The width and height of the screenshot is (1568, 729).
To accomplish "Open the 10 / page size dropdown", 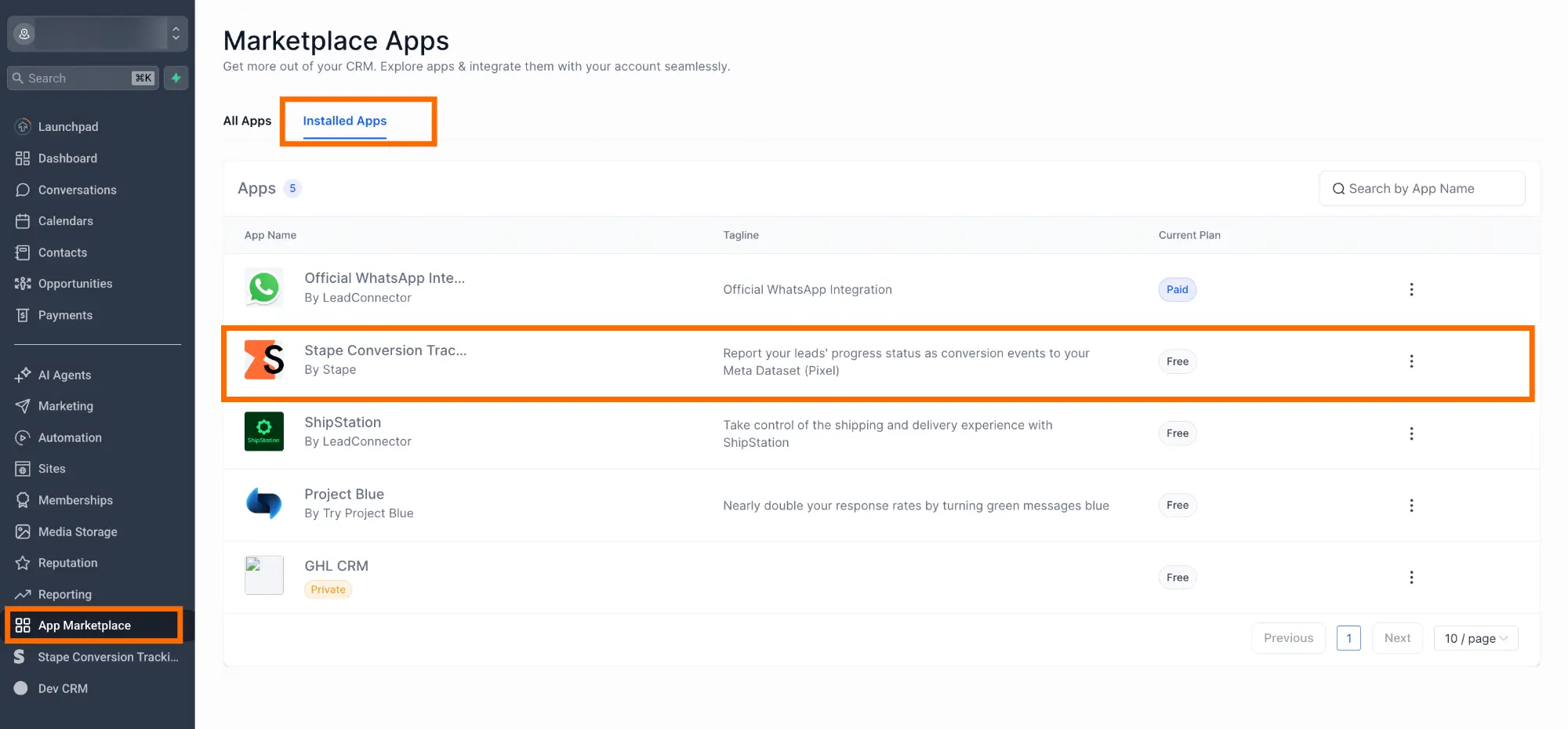I will click(x=1475, y=637).
